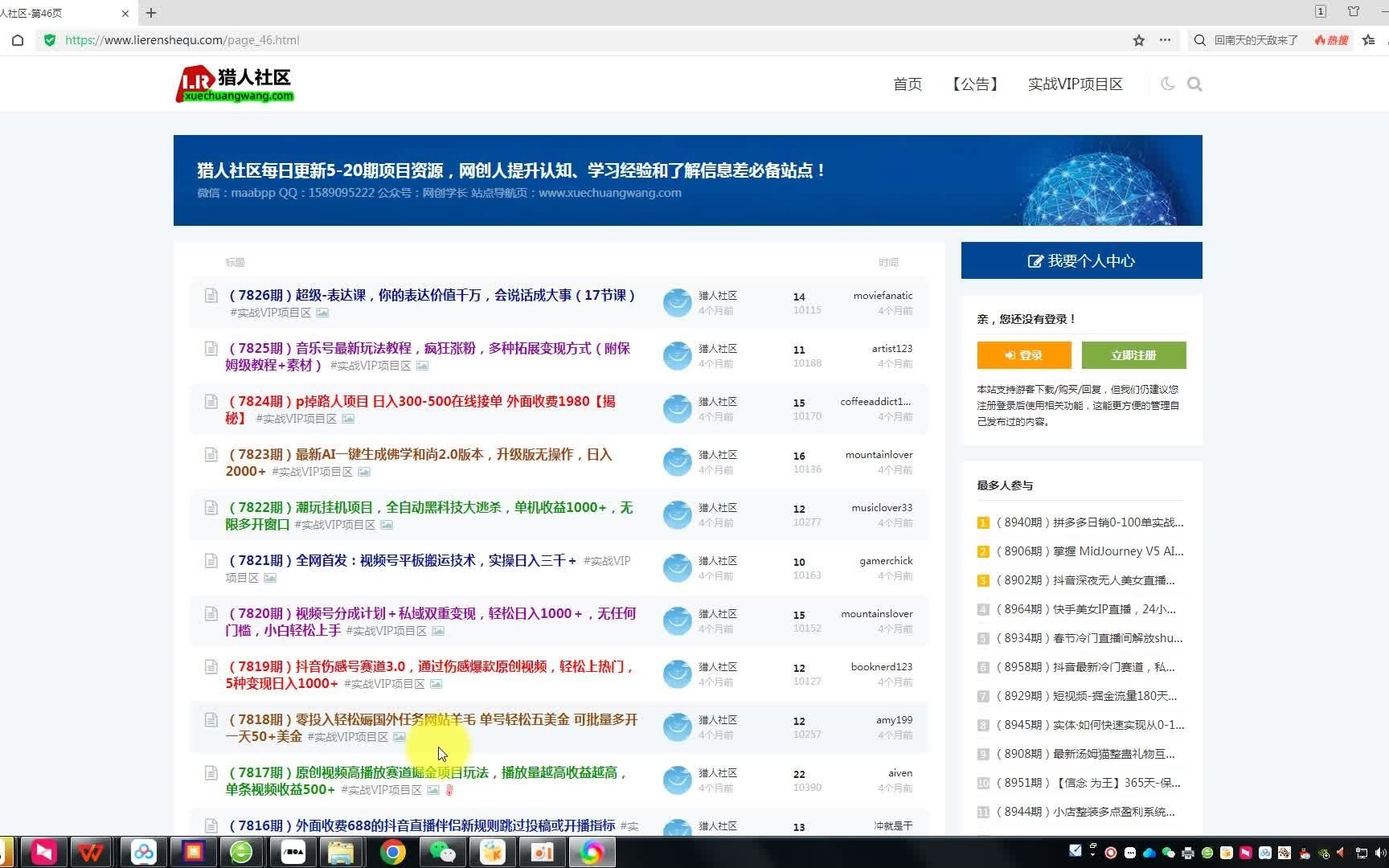The height and width of the screenshot is (868, 1389).
Task: Click the network icon in the system tray
Action: (1361, 853)
